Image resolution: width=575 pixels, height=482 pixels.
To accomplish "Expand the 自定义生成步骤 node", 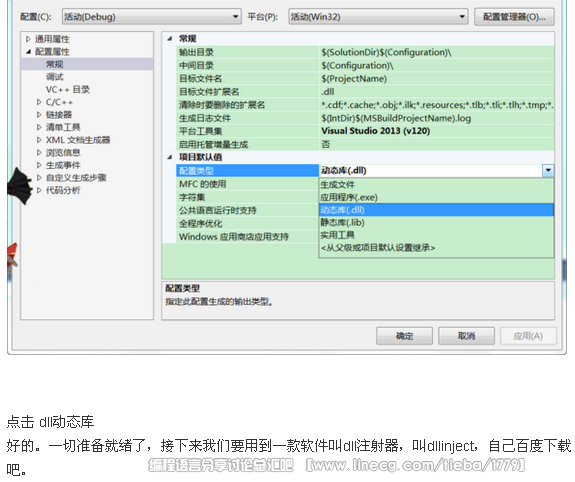I will pyautogui.click(x=39, y=178).
